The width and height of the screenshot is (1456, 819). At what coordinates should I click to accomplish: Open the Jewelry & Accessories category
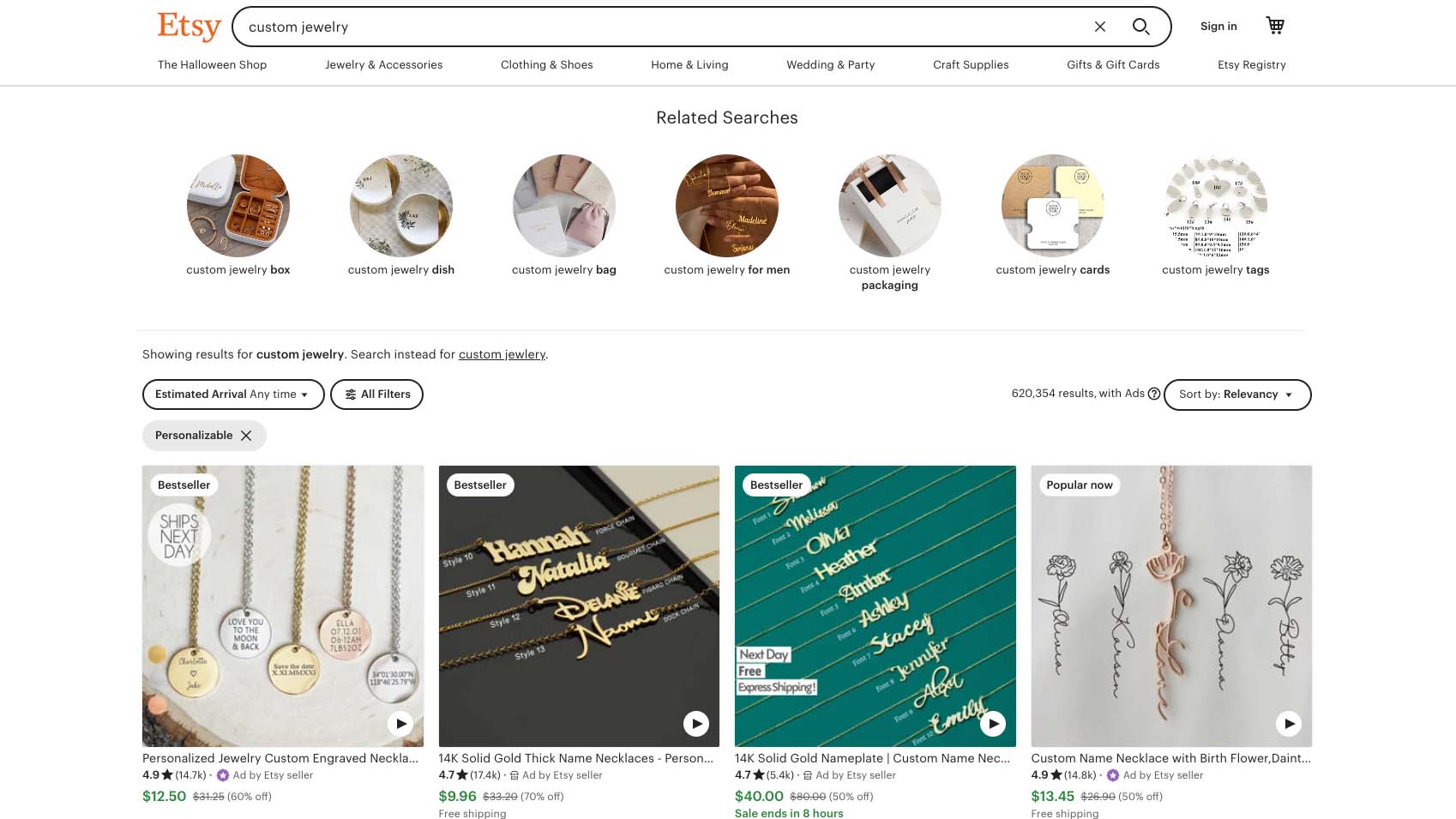point(384,64)
